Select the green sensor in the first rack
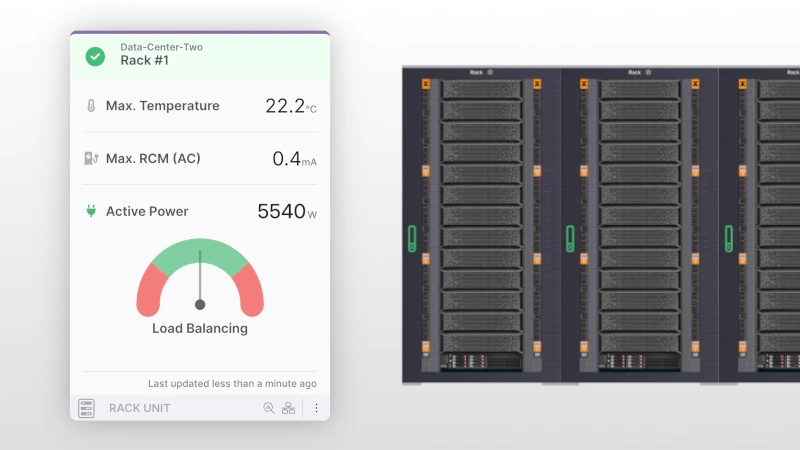800x450 pixels. (x=412, y=238)
